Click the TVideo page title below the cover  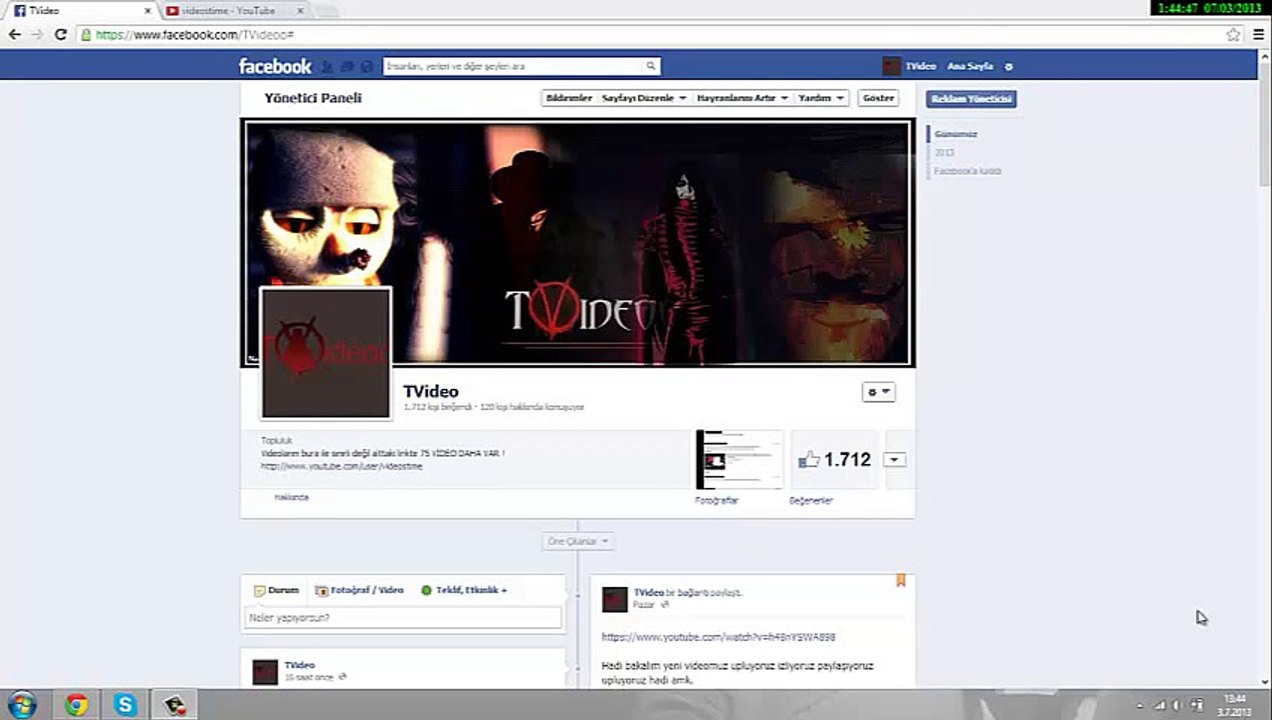pos(431,391)
